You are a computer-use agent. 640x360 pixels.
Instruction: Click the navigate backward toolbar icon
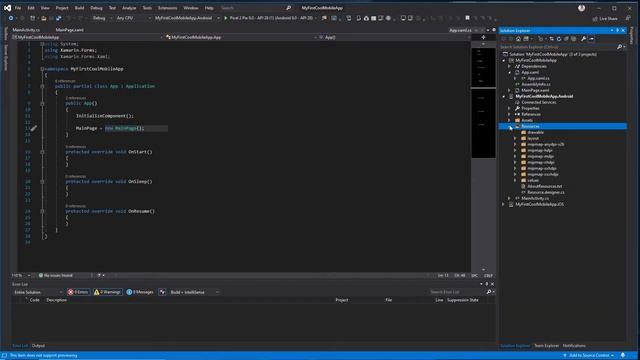(11, 18)
